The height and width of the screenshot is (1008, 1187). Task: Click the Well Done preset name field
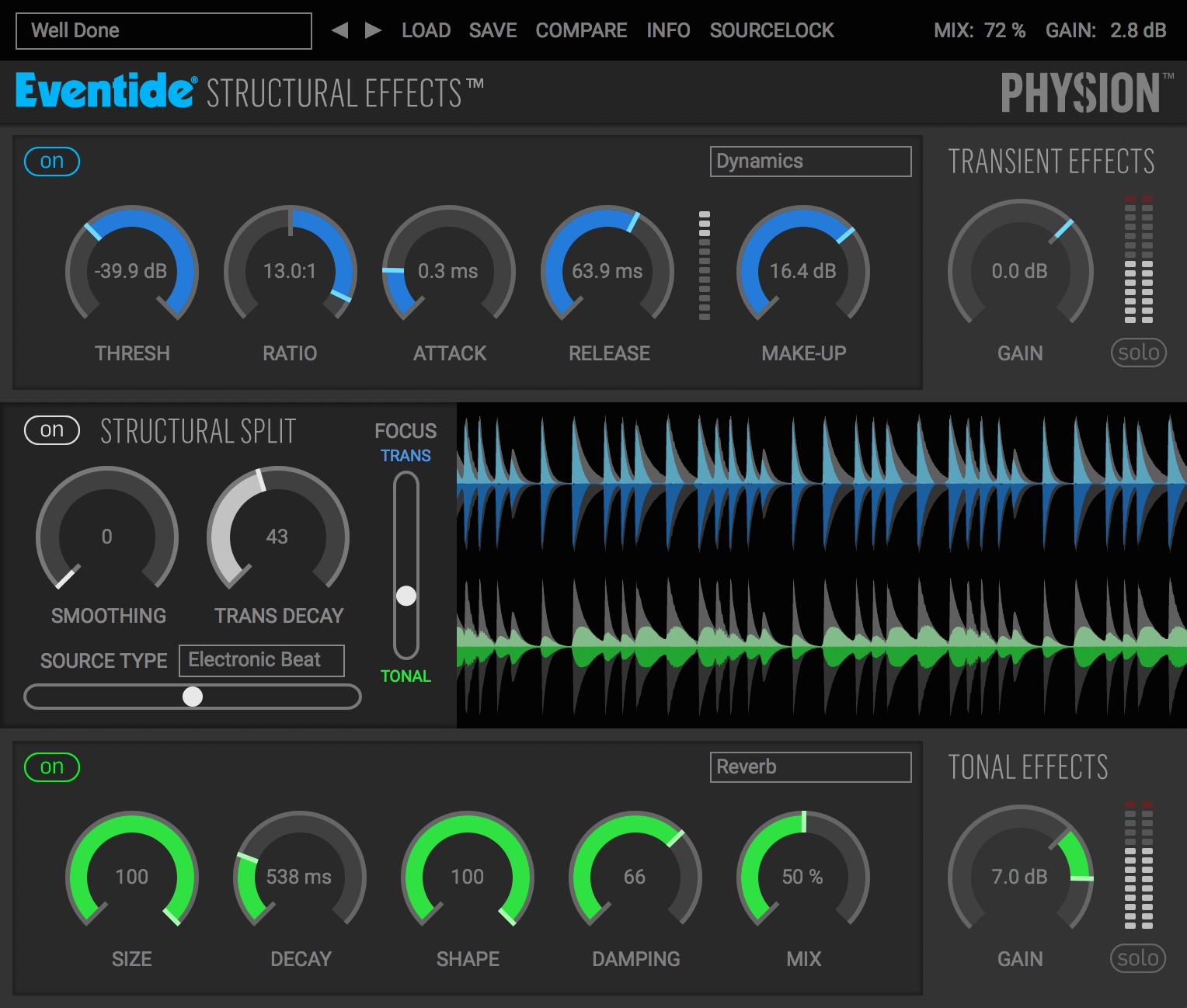[164, 31]
